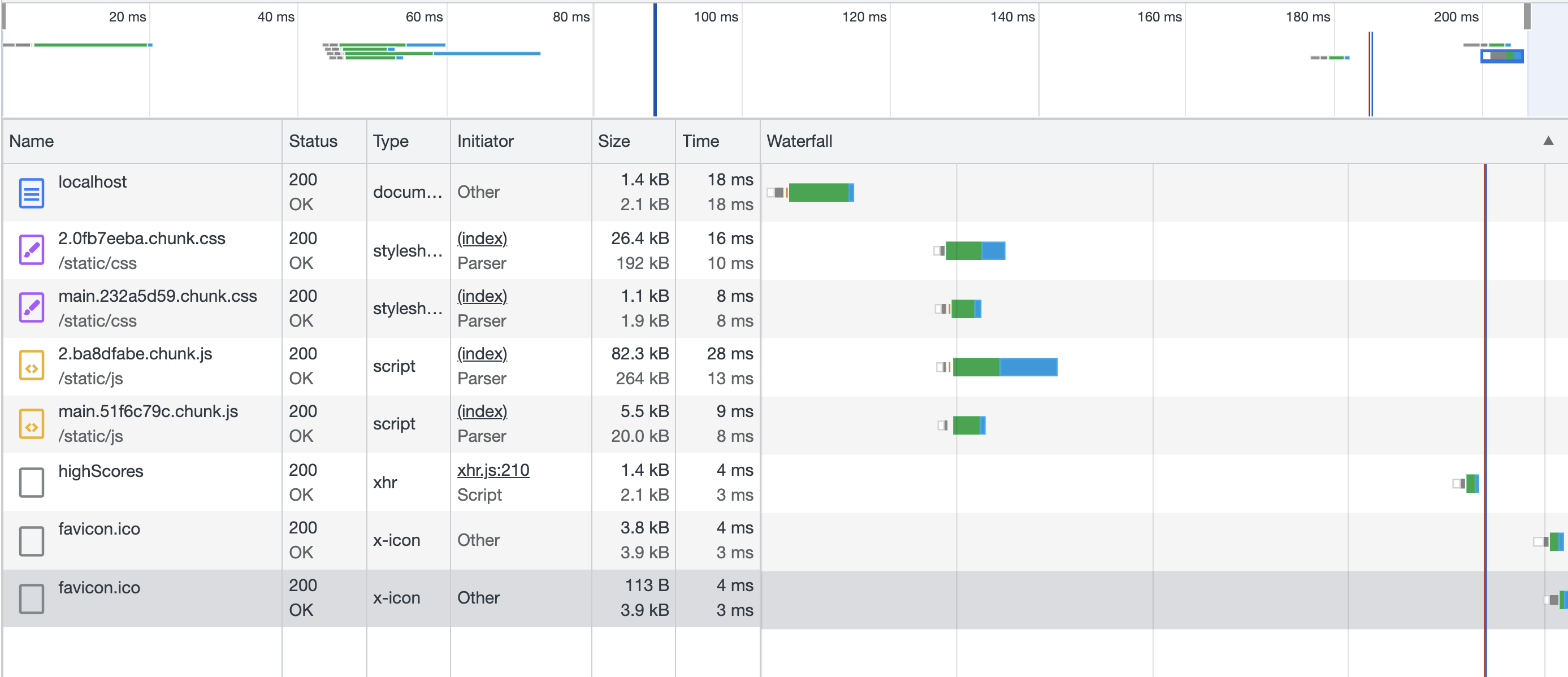Click the Initiator column header
Image resolution: width=1568 pixels, height=677 pixels.
[485, 141]
